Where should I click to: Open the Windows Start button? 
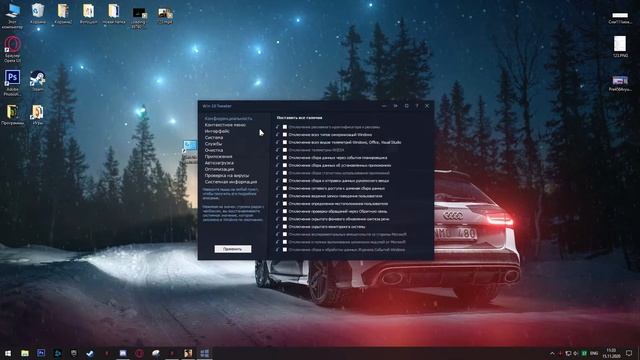8,353
